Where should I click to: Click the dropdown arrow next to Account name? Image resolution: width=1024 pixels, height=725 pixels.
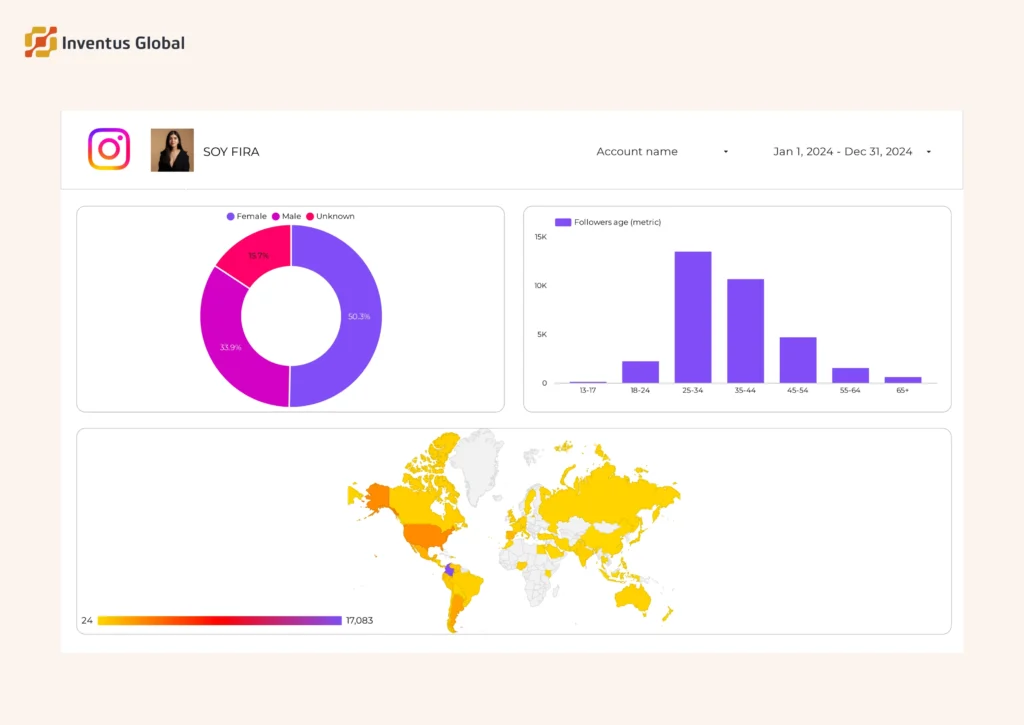tap(724, 151)
